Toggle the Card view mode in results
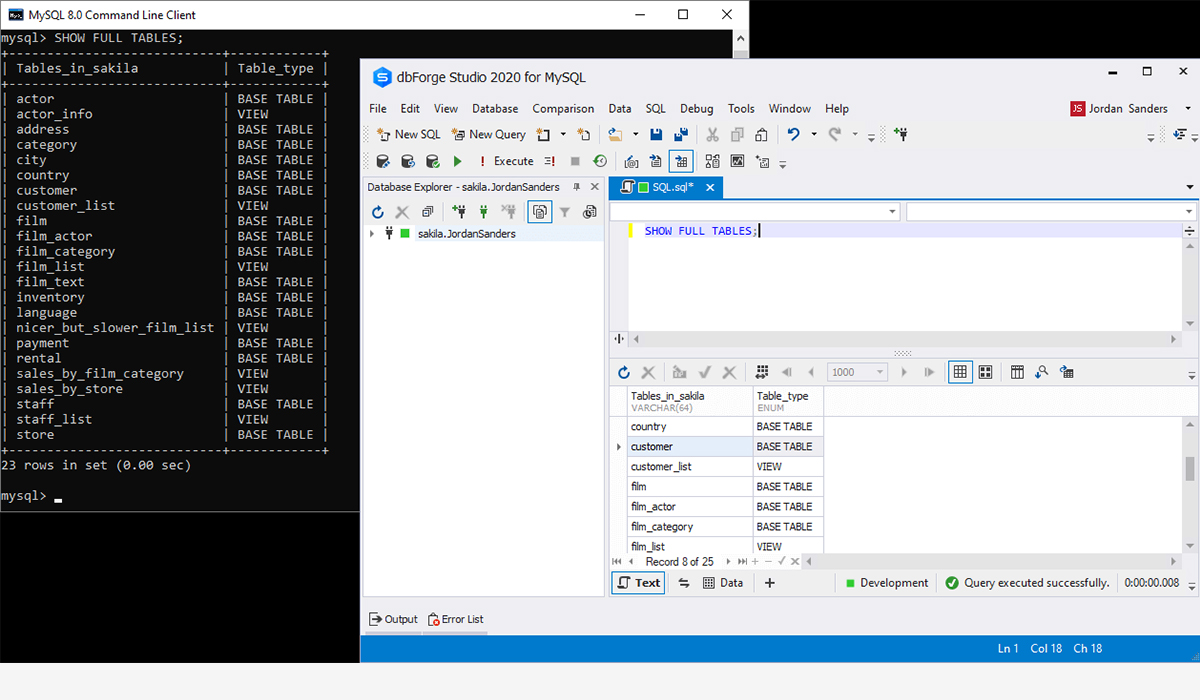 (x=985, y=372)
